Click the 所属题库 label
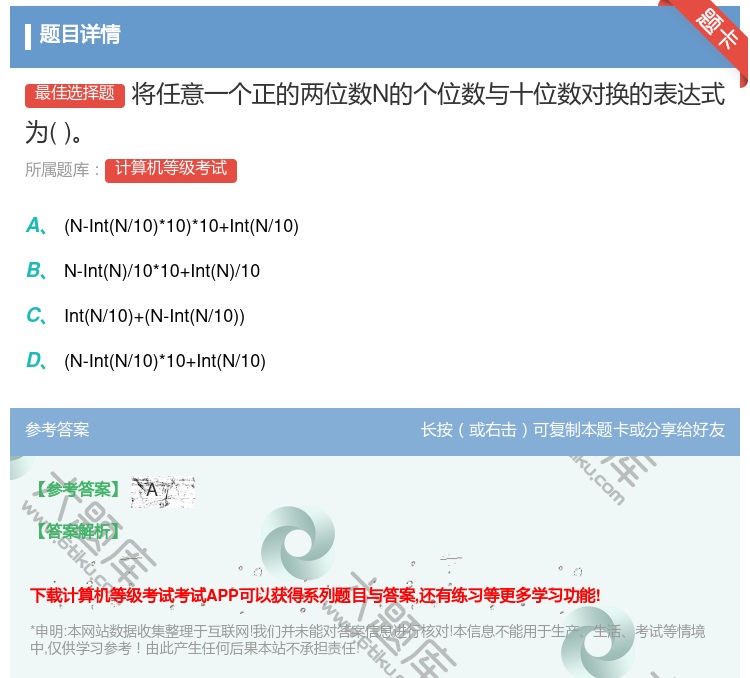Screen dimensions: 750x678 tap(62, 170)
